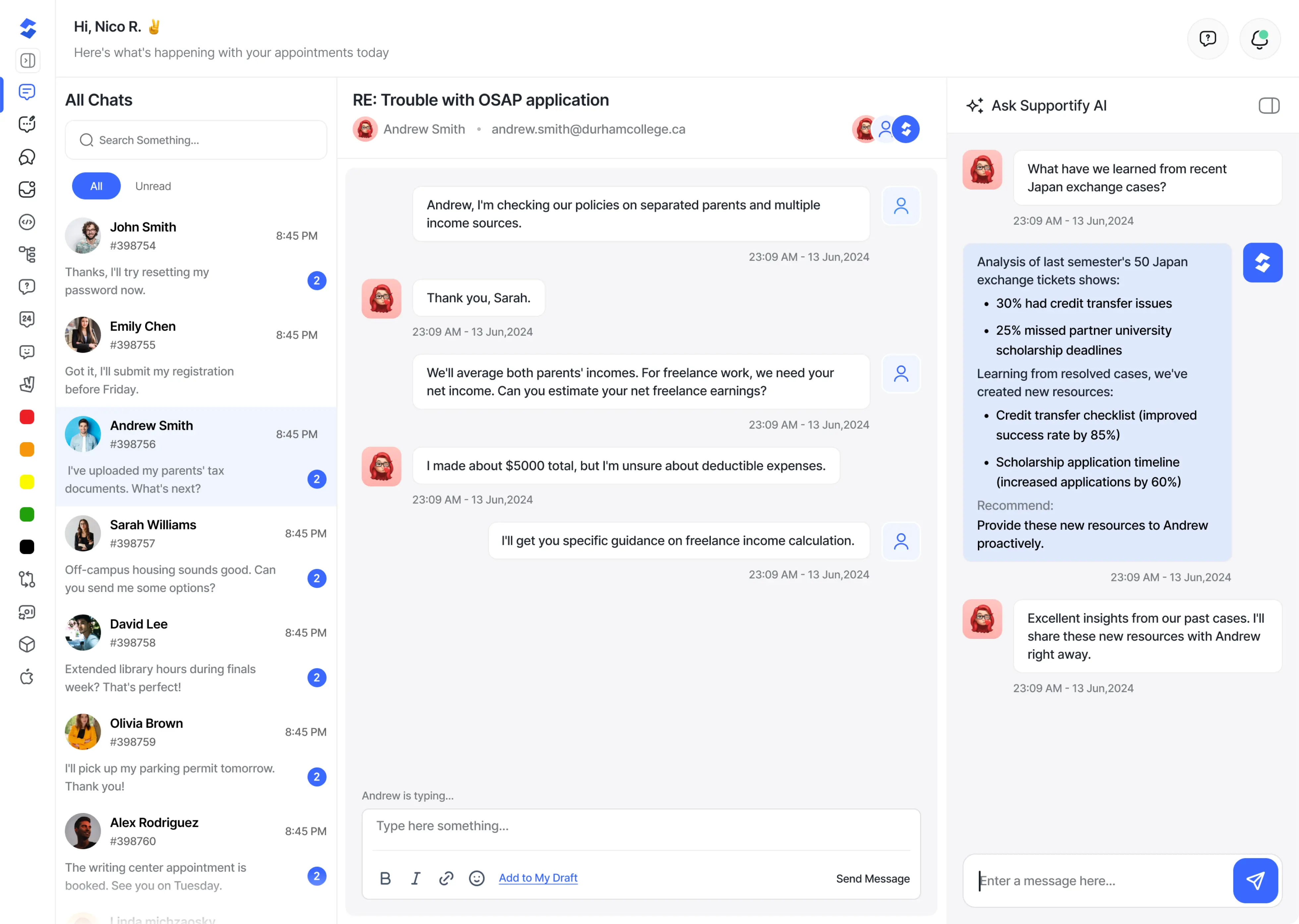
Task: Open the Apple logo sidebar icon
Action: coord(27,677)
